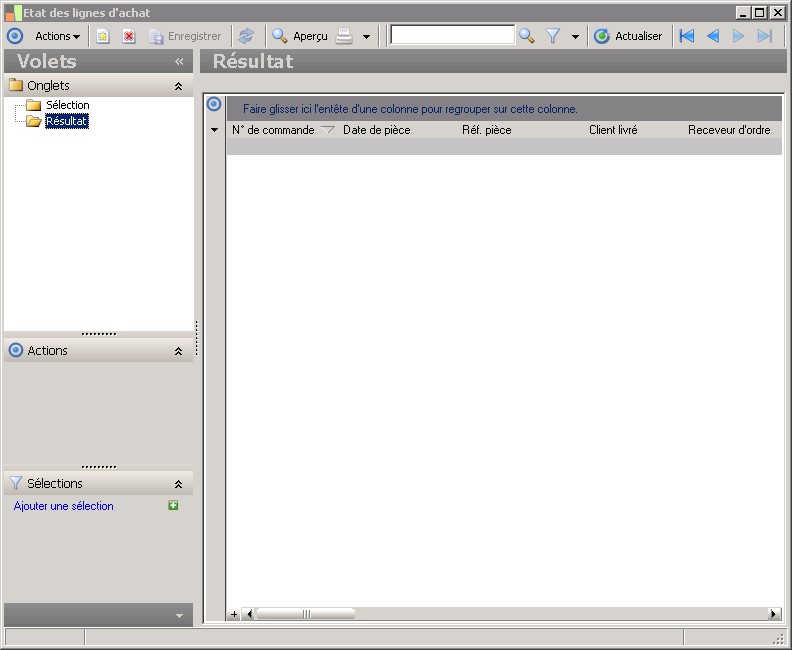The image size is (792, 650).
Task: Click the grid blue circle icon
Action: tap(214, 104)
